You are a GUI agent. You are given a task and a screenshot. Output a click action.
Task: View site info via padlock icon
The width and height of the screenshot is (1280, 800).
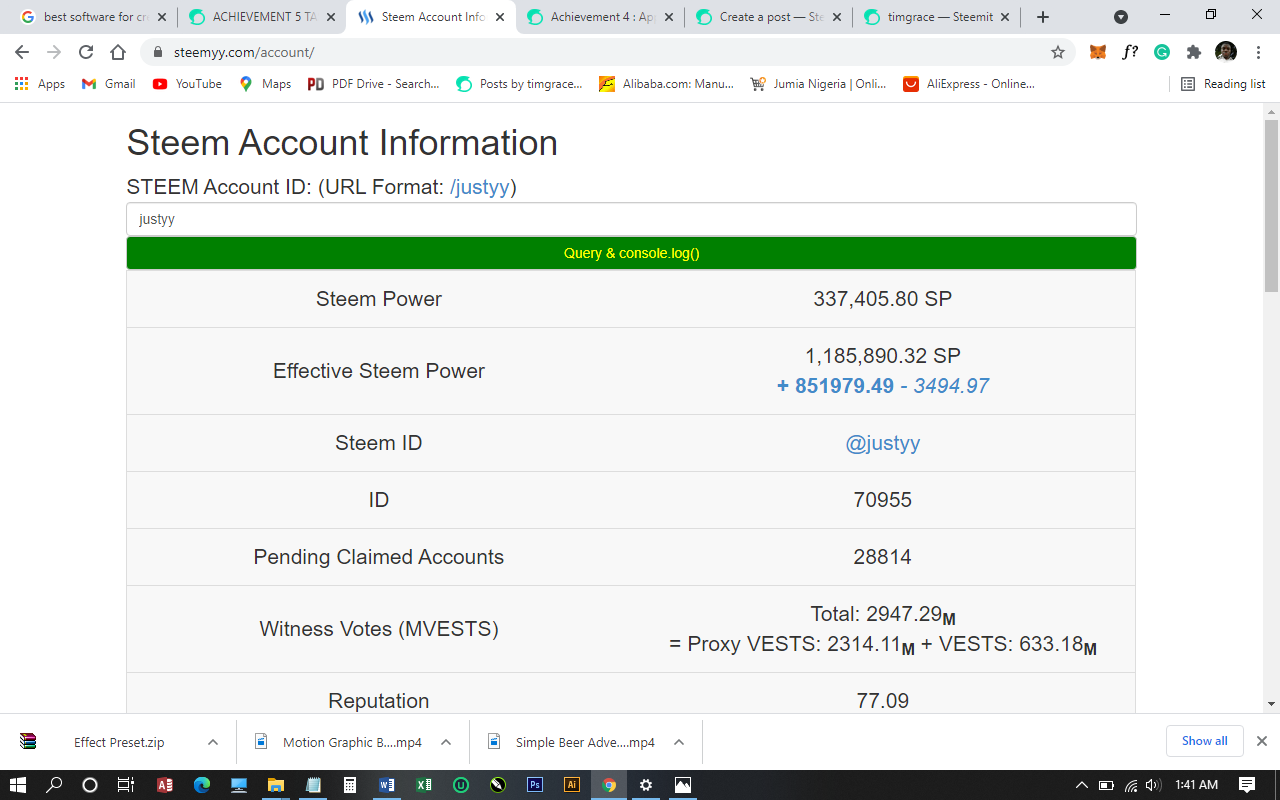(x=158, y=52)
